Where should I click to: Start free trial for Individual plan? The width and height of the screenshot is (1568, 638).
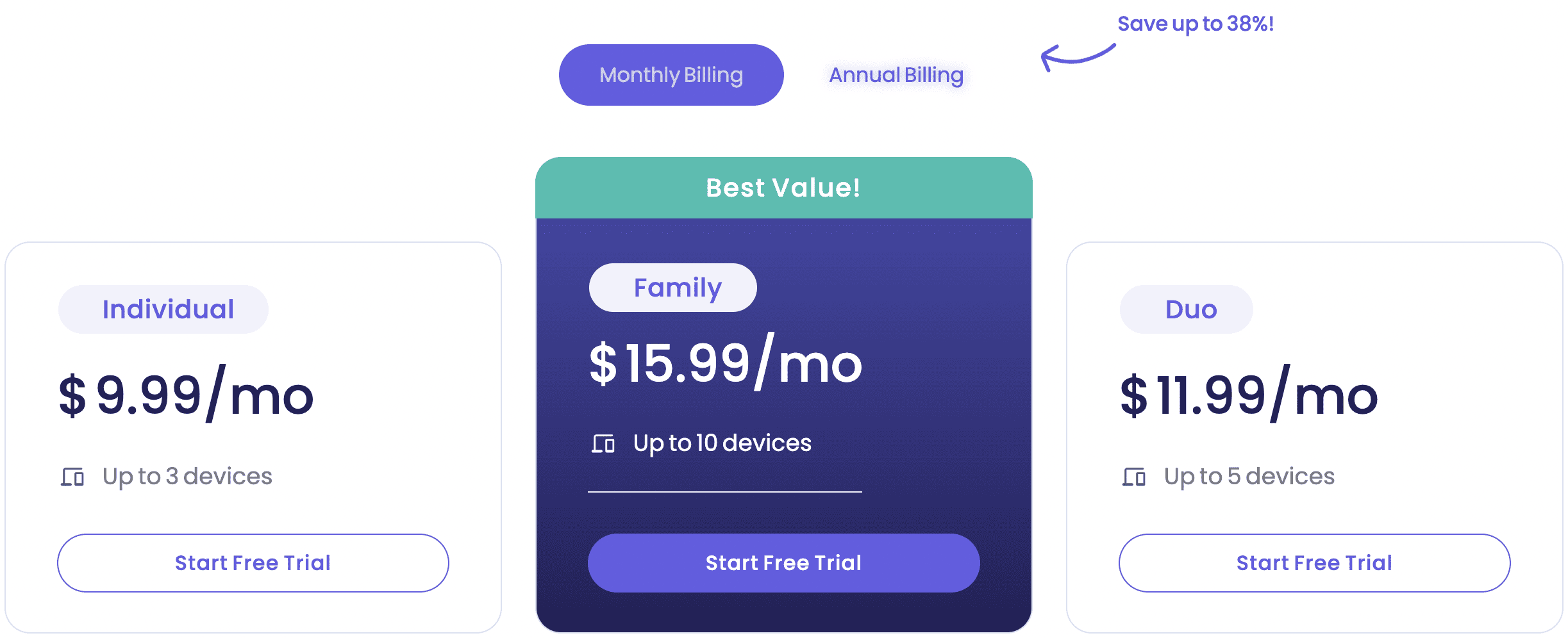pos(253,563)
